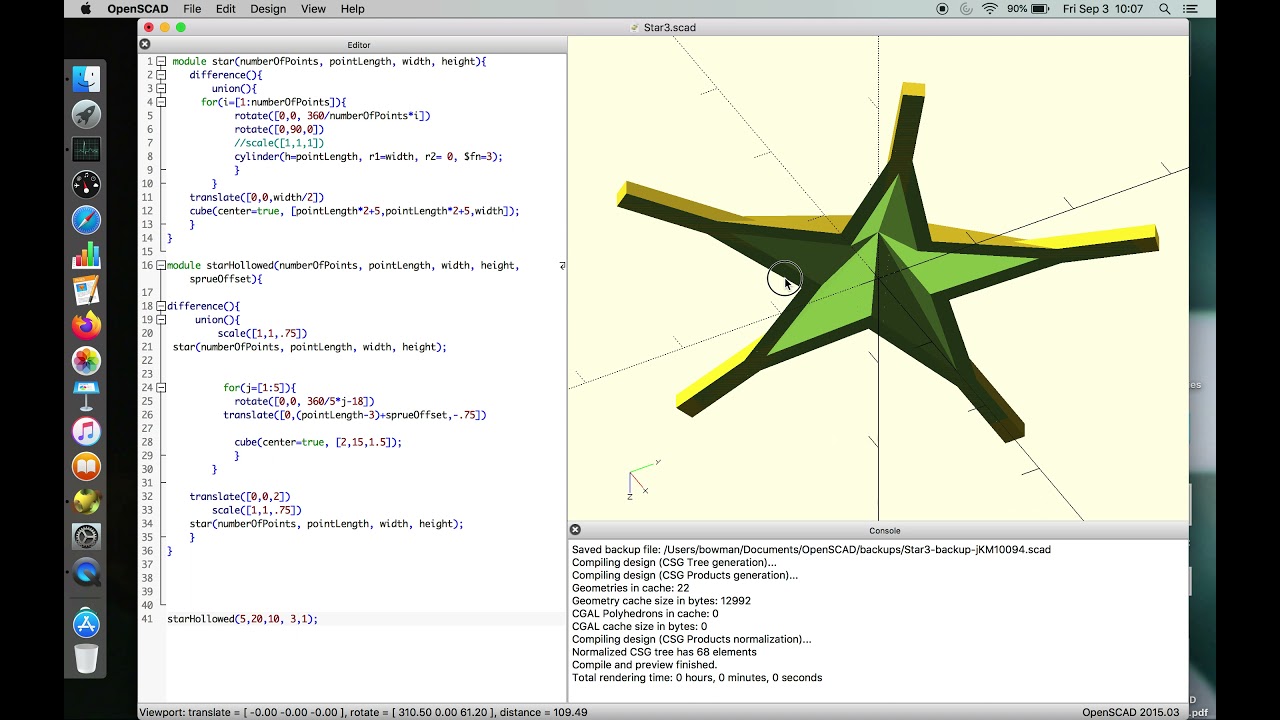This screenshot has height=720, width=1280.
Task: Click the commented //scale([1,1,1]) line
Action: point(279,143)
